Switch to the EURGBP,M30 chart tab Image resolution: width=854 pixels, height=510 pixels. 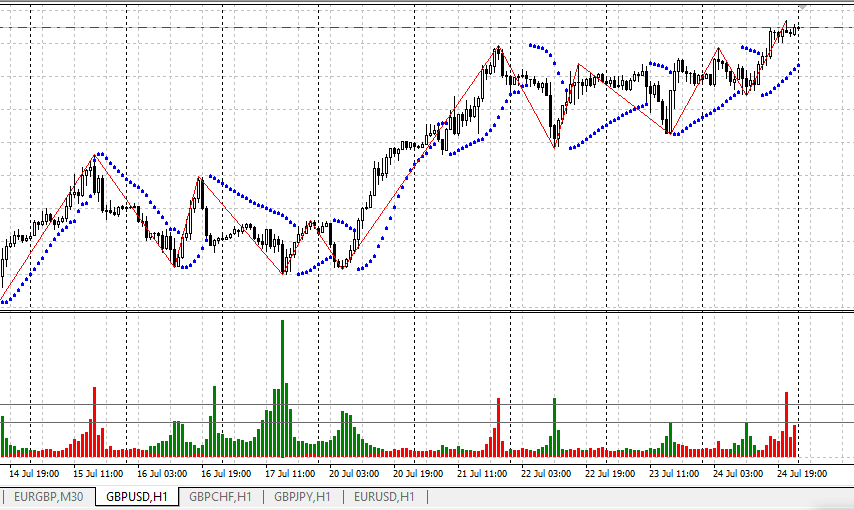pos(48,497)
